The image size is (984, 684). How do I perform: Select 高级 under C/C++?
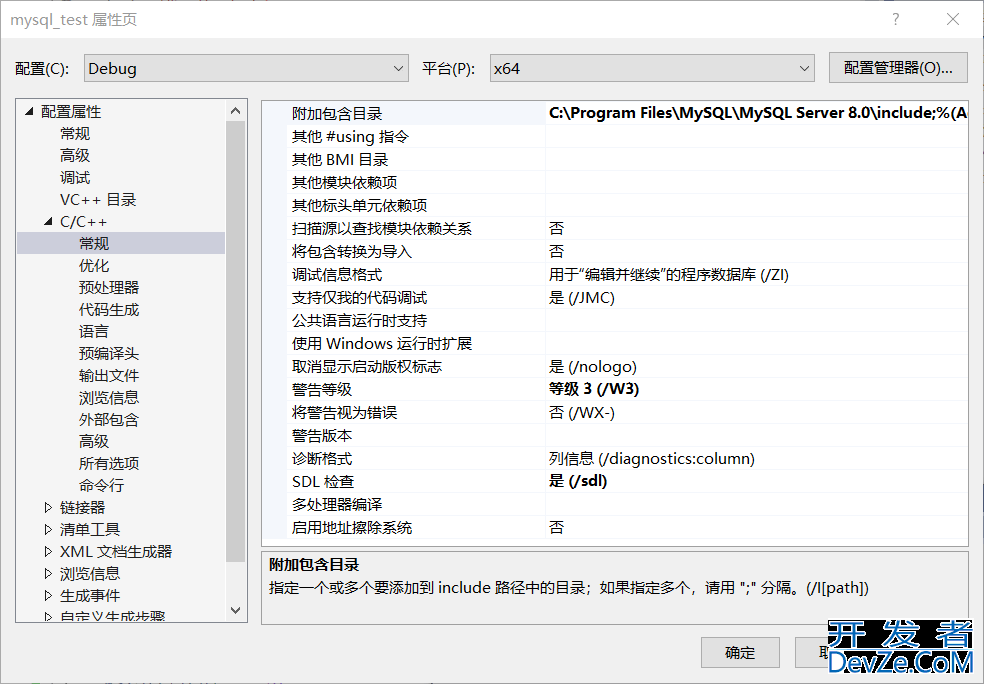(x=94, y=441)
